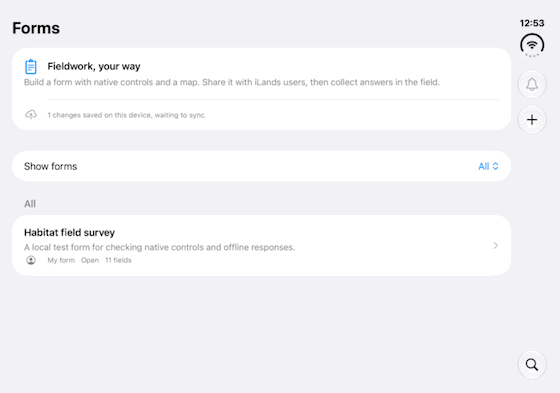Click the Fieldwork, your way heading
The image size is (560, 393).
(x=94, y=66)
